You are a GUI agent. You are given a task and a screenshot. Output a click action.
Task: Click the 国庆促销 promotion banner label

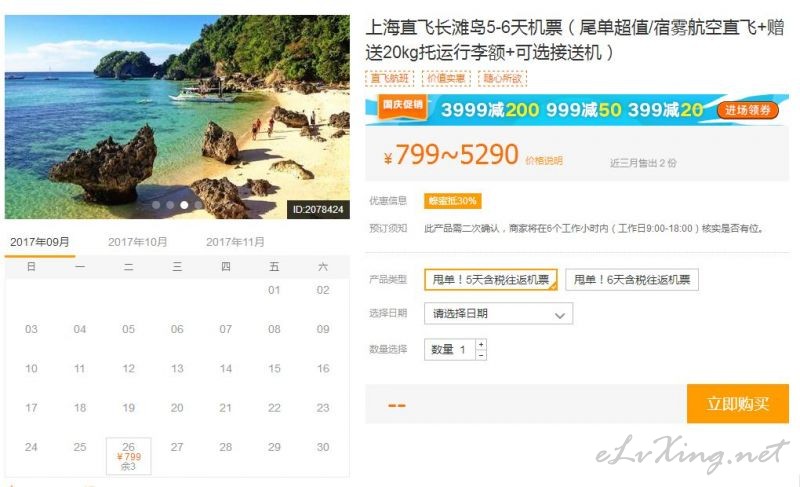point(403,105)
